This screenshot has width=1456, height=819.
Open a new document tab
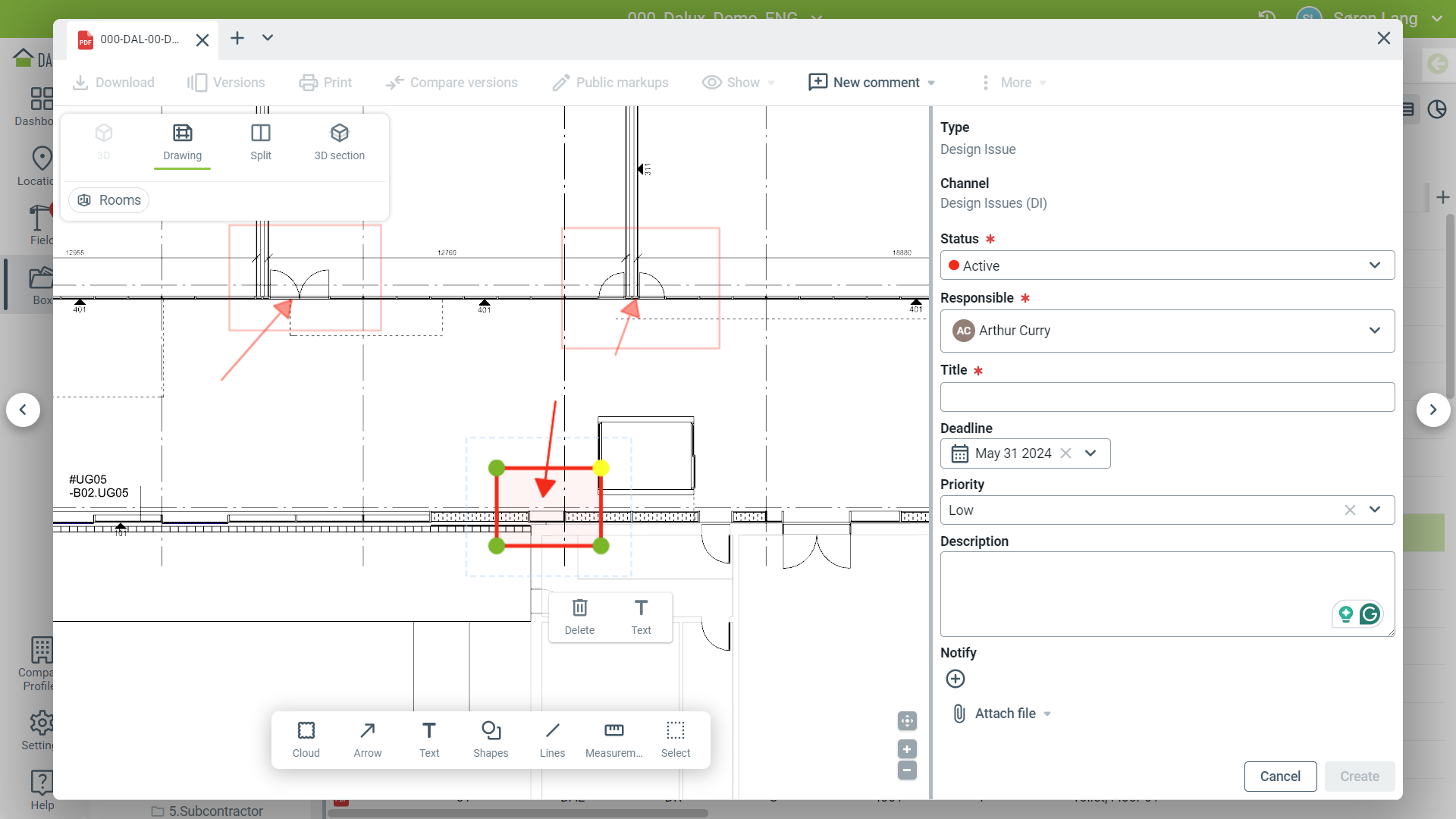(x=237, y=38)
